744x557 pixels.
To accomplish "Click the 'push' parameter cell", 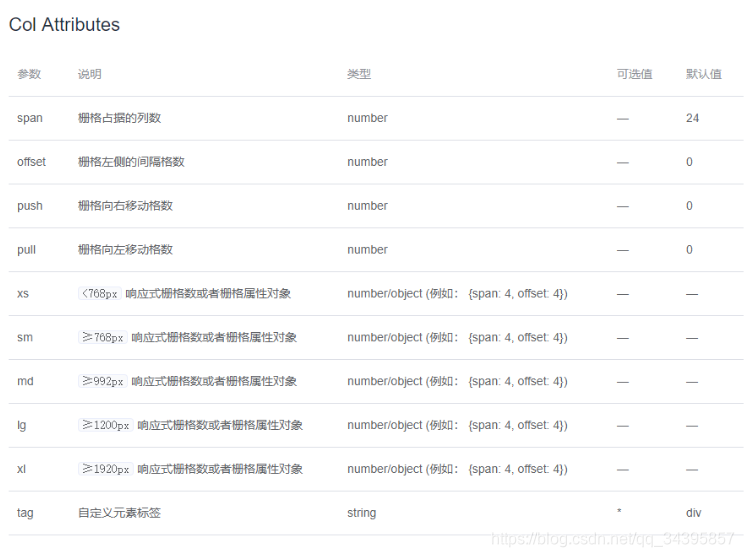I will pos(30,206).
